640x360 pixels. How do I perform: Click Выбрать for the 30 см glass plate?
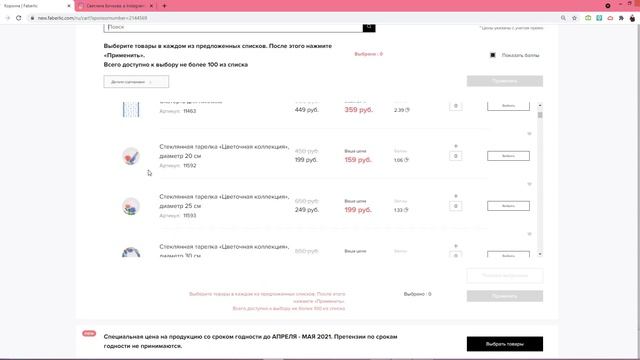click(x=508, y=255)
